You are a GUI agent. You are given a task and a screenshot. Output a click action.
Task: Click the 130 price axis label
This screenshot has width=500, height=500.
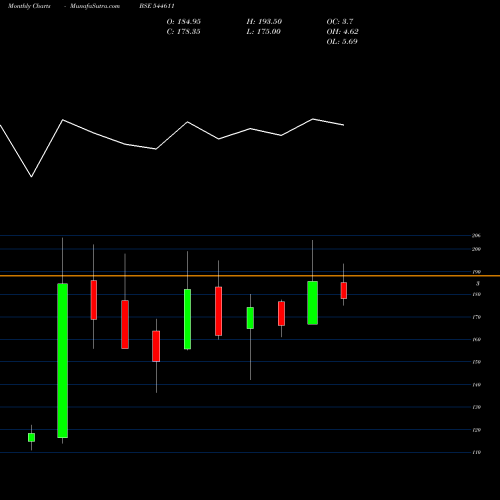click(476, 407)
